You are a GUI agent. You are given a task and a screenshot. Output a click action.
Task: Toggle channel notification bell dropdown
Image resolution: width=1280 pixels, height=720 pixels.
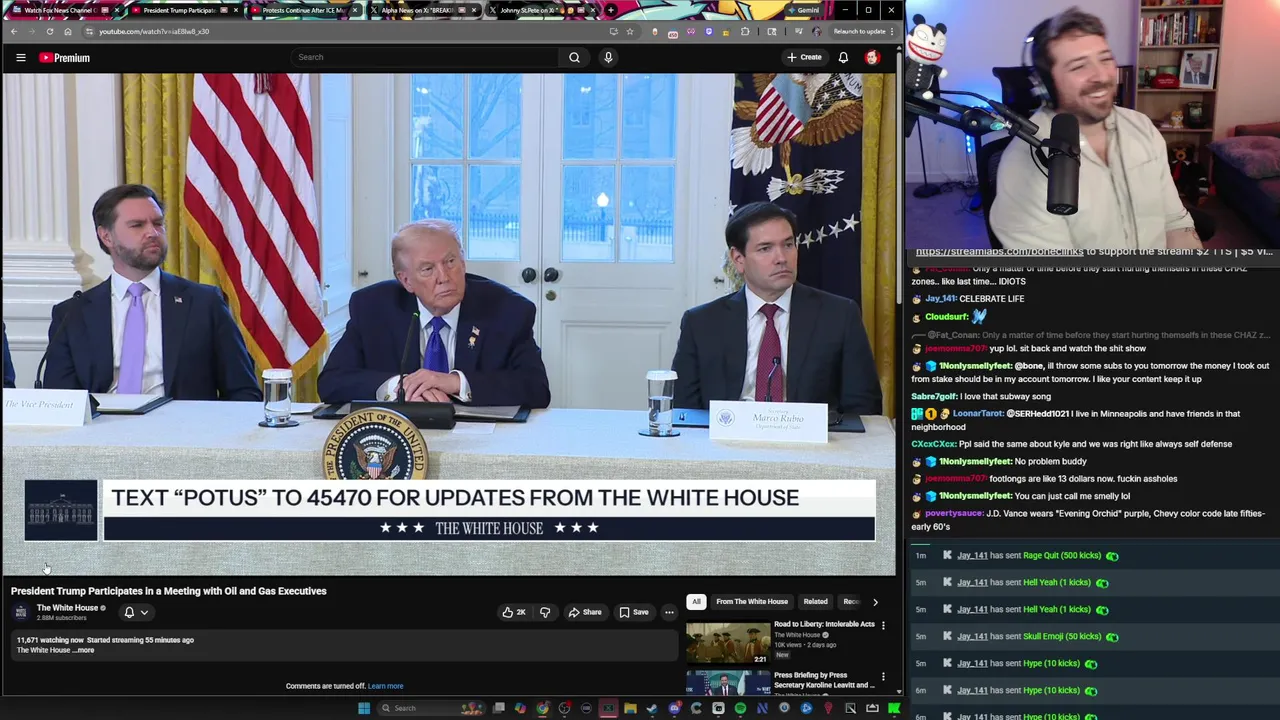coord(135,612)
